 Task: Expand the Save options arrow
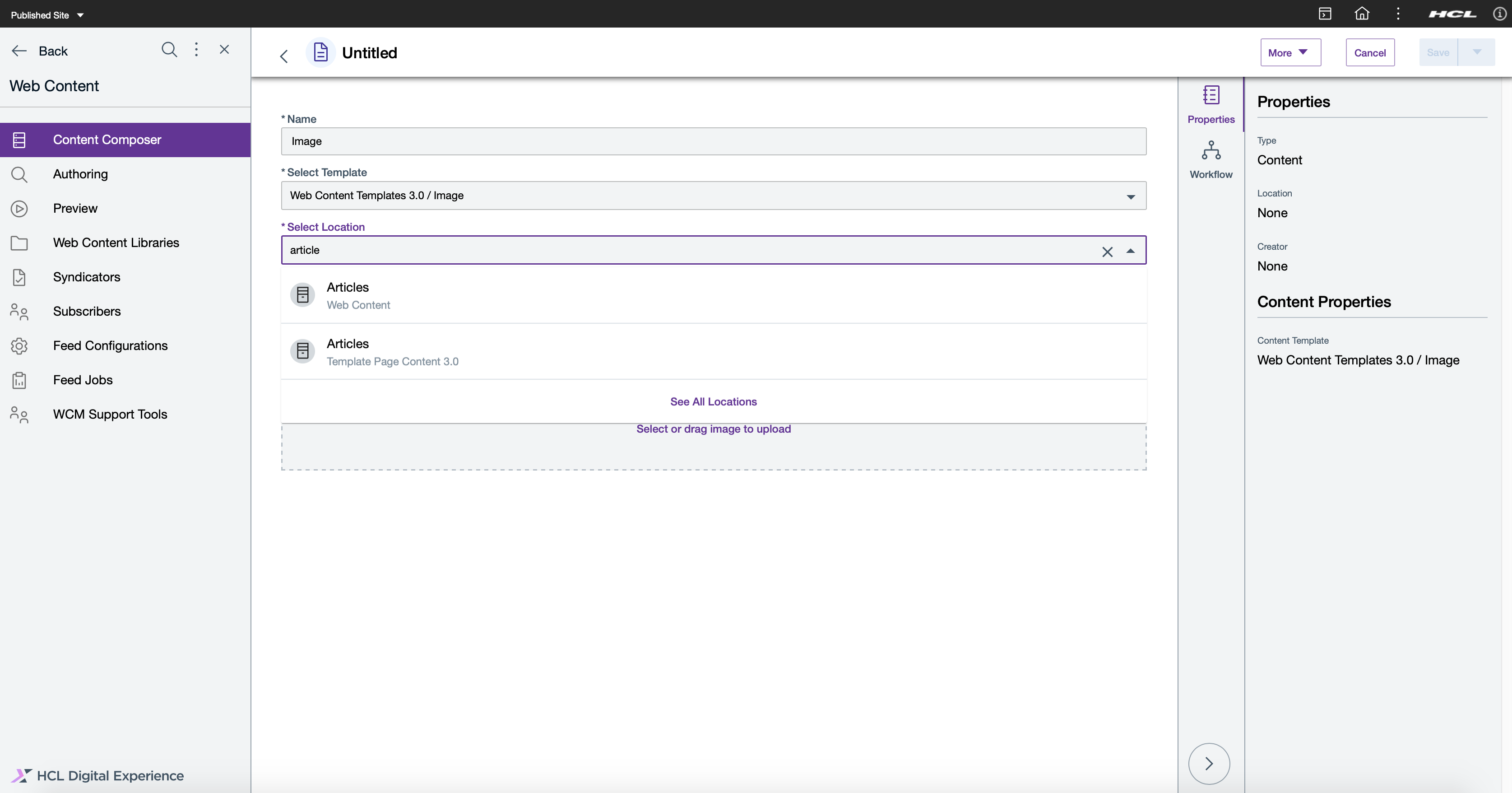point(1477,52)
